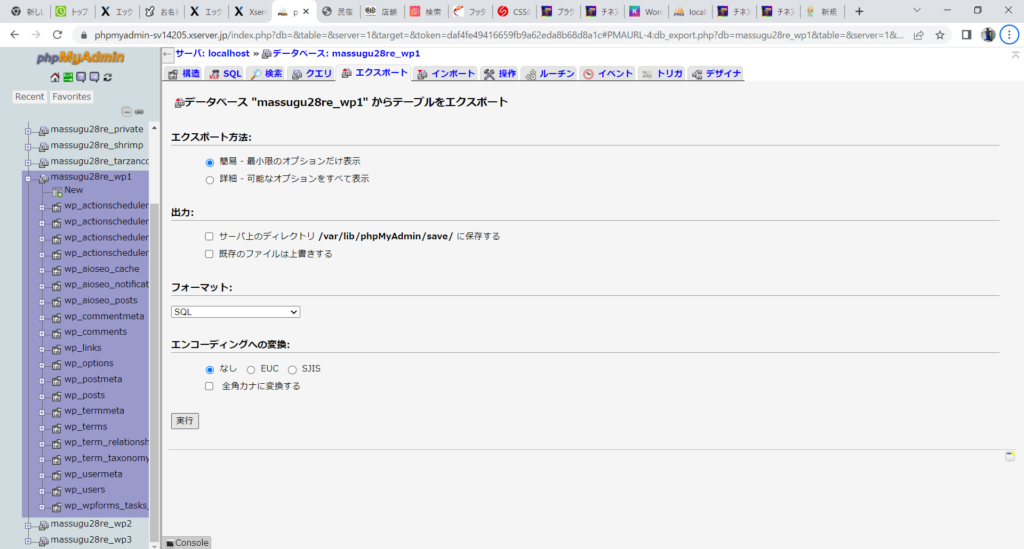This screenshot has height=549, width=1024.
Task: Open the SQL format dropdown
Action: click(x=236, y=312)
